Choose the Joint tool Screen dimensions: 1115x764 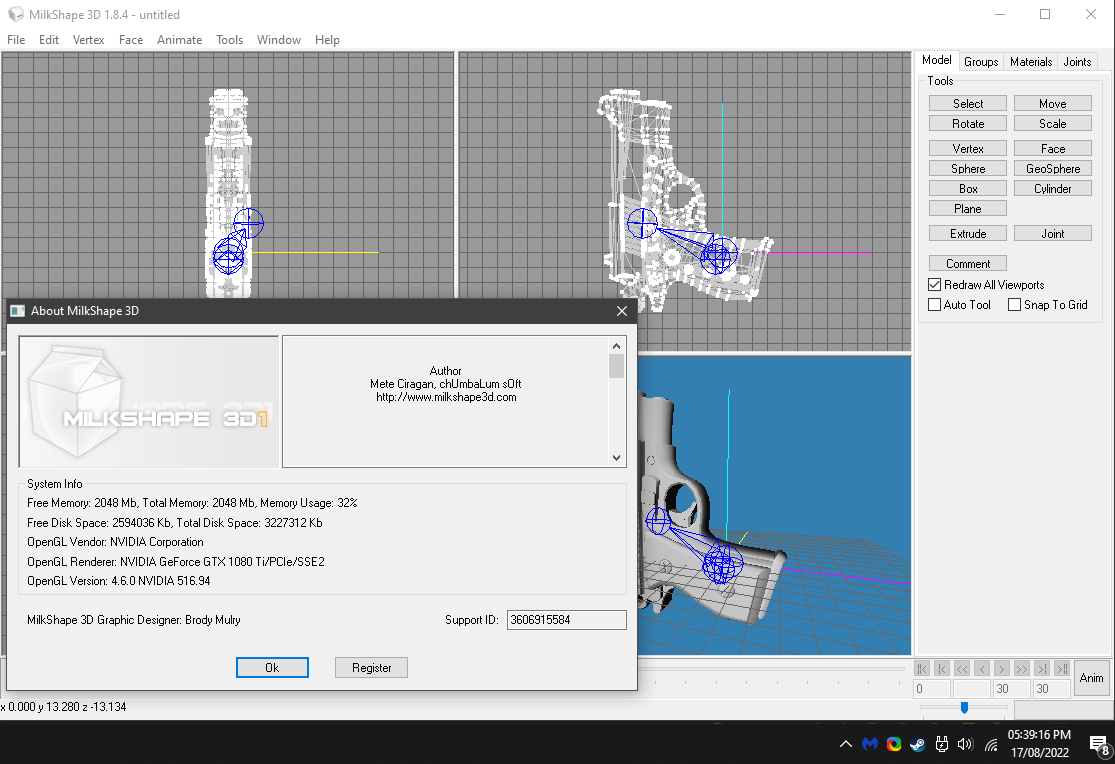1052,233
